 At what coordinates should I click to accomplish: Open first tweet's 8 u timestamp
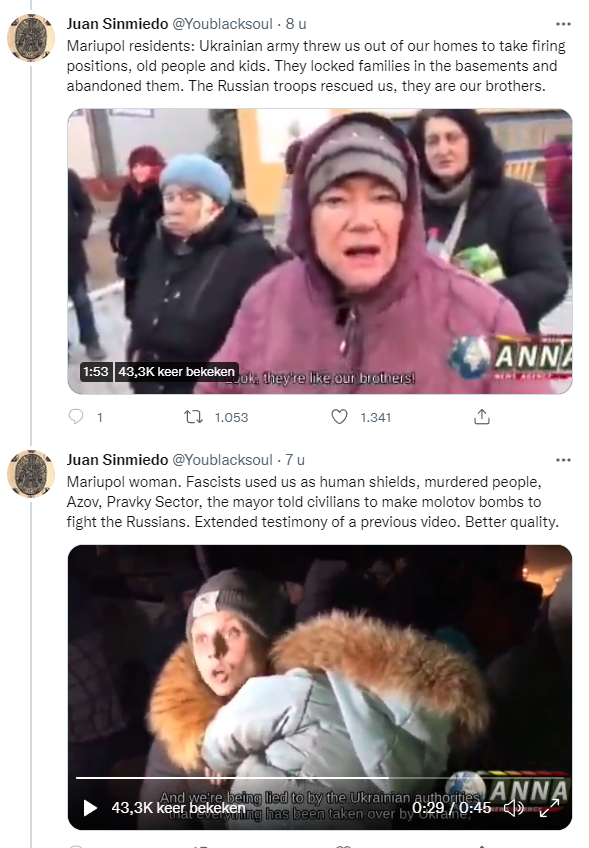point(296,24)
